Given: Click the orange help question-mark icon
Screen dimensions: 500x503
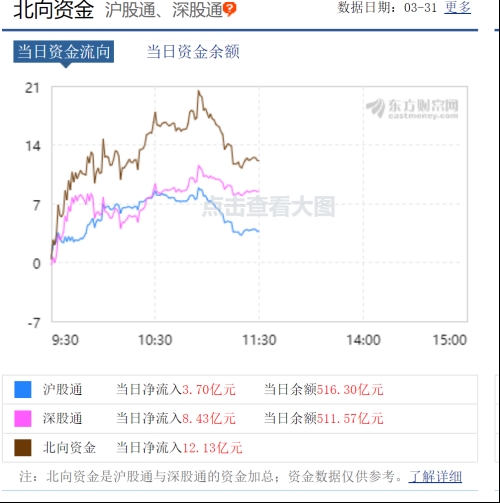Looking at the screenshot, I should [x=229, y=9].
